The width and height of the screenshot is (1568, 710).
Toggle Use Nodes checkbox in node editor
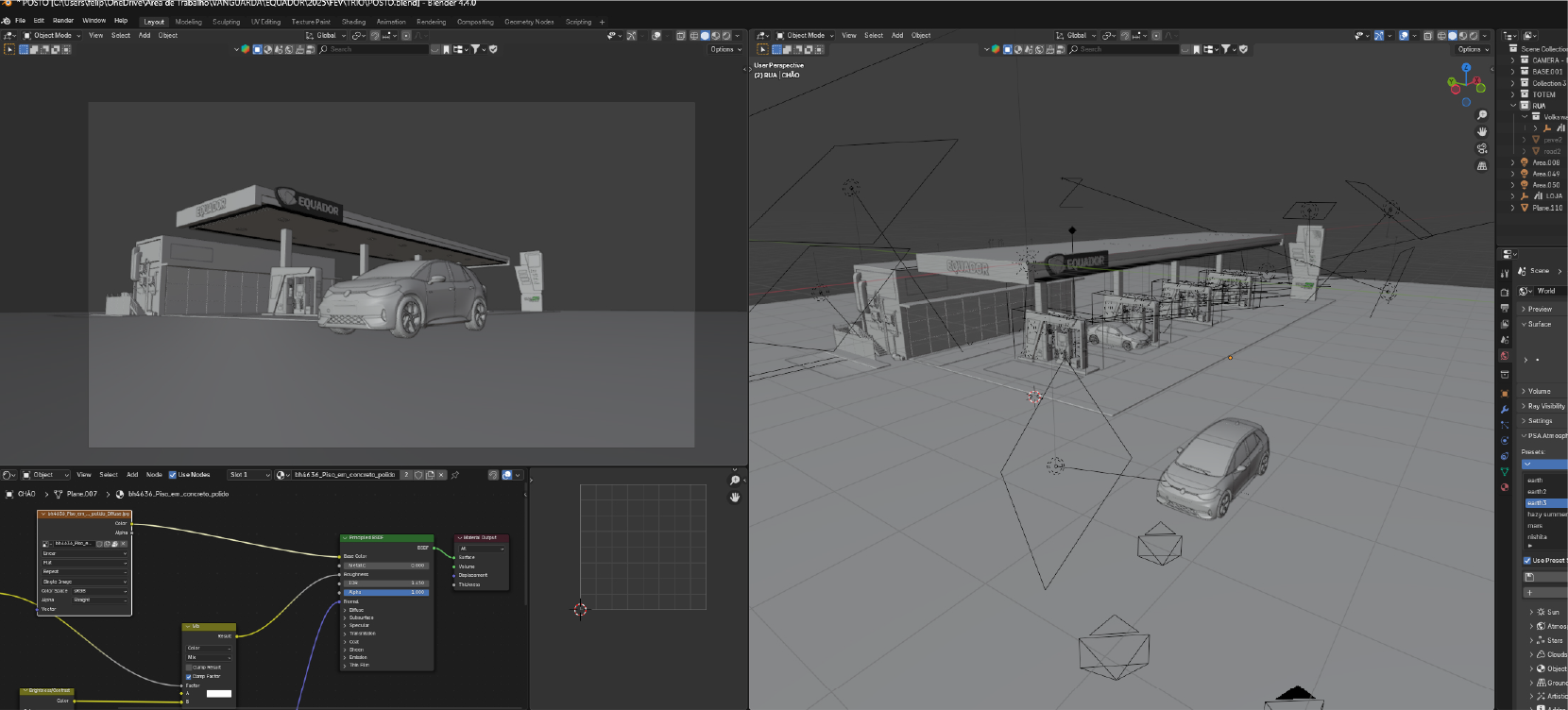(x=173, y=475)
